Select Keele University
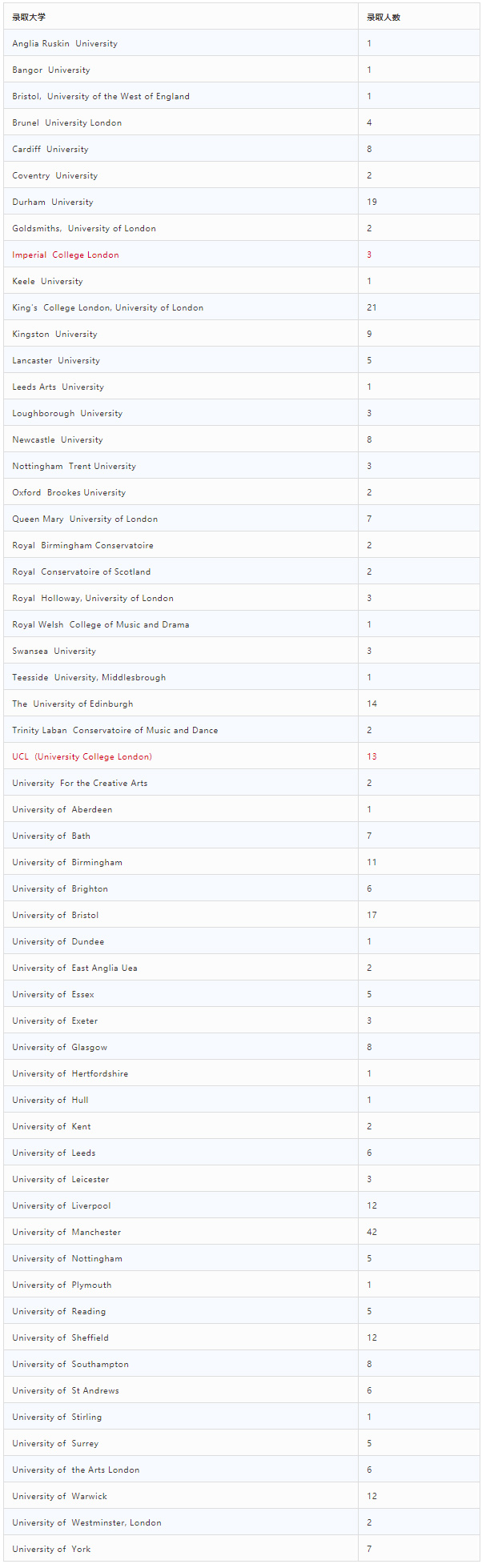The height and width of the screenshot is (1568, 482). (x=47, y=281)
